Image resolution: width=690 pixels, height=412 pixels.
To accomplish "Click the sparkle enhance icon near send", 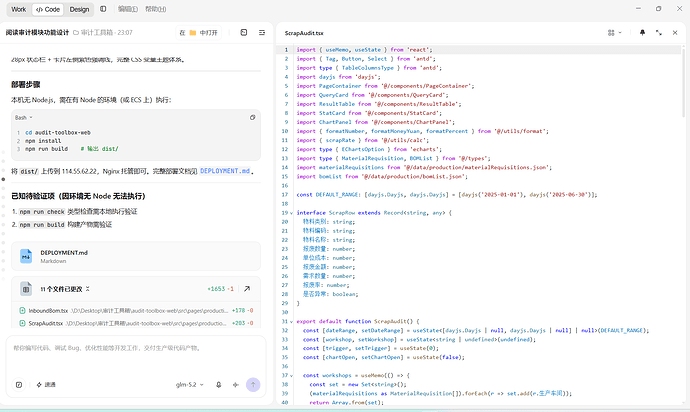I will [236, 385].
